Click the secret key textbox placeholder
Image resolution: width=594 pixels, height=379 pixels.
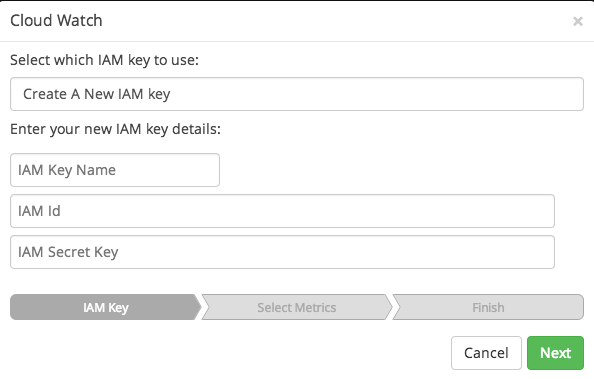[68, 252]
